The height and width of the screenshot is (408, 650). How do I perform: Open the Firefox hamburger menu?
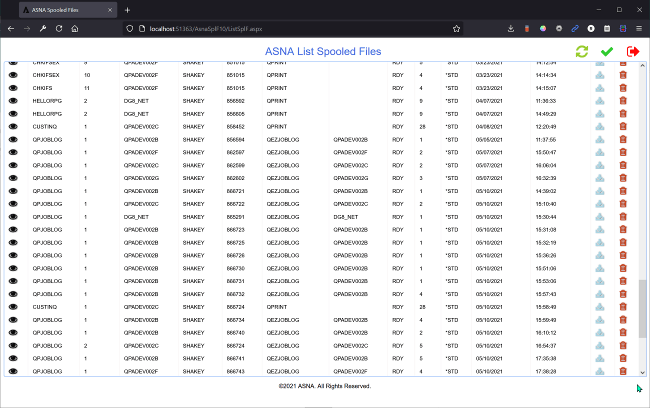tap(639, 29)
